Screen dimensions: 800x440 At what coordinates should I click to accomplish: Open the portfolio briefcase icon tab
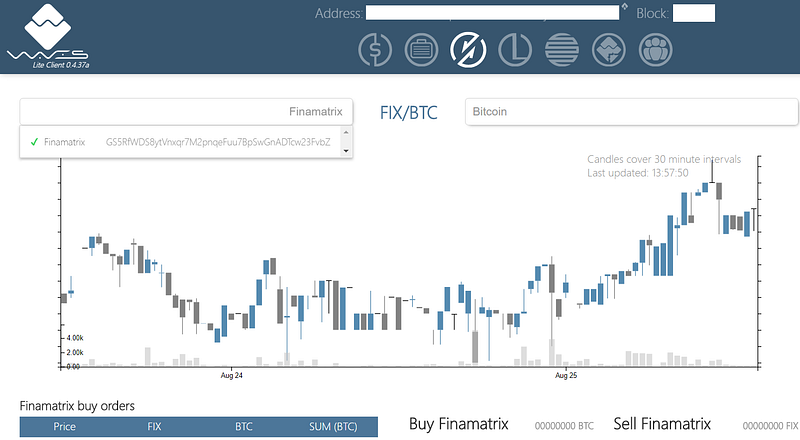click(421, 50)
